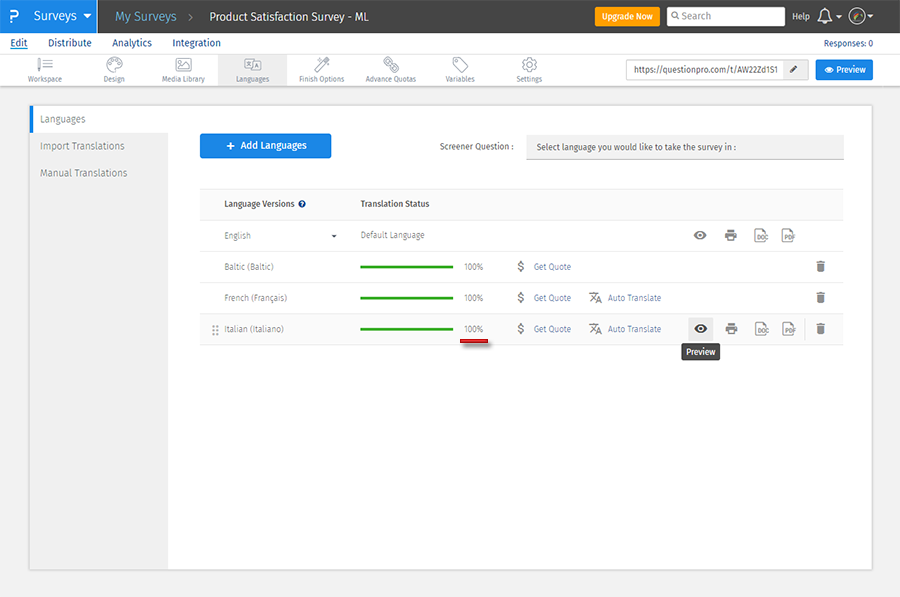
Task: Open the Advance Quotas tool
Action: 390,69
